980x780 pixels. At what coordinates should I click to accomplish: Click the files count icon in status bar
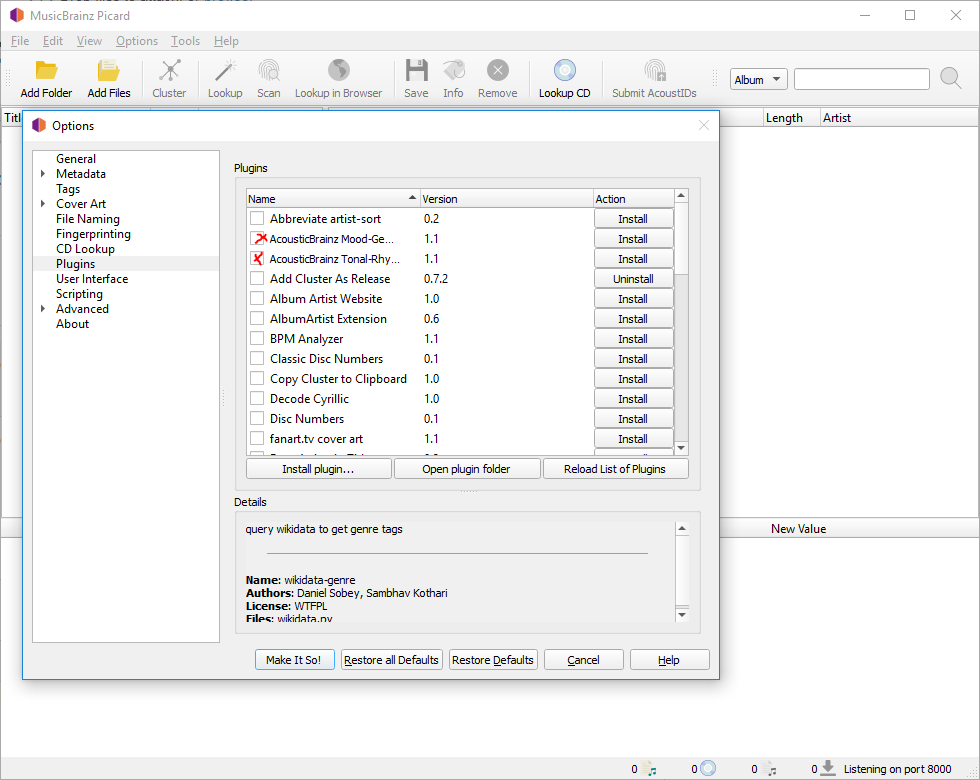pyautogui.click(x=649, y=769)
